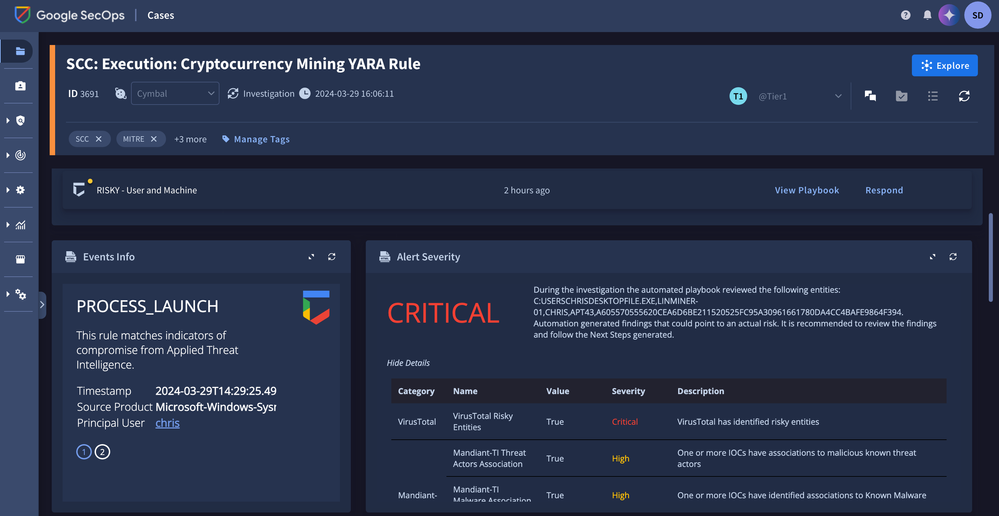Open the help question mark icon

[906, 15]
